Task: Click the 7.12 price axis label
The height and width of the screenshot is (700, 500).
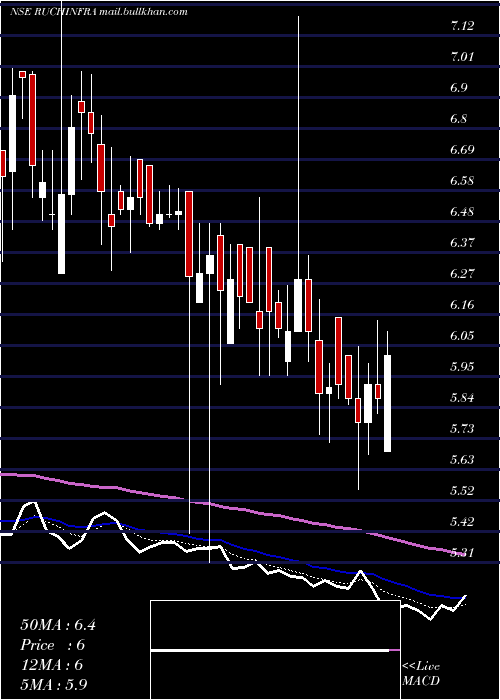Action: coord(462,26)
